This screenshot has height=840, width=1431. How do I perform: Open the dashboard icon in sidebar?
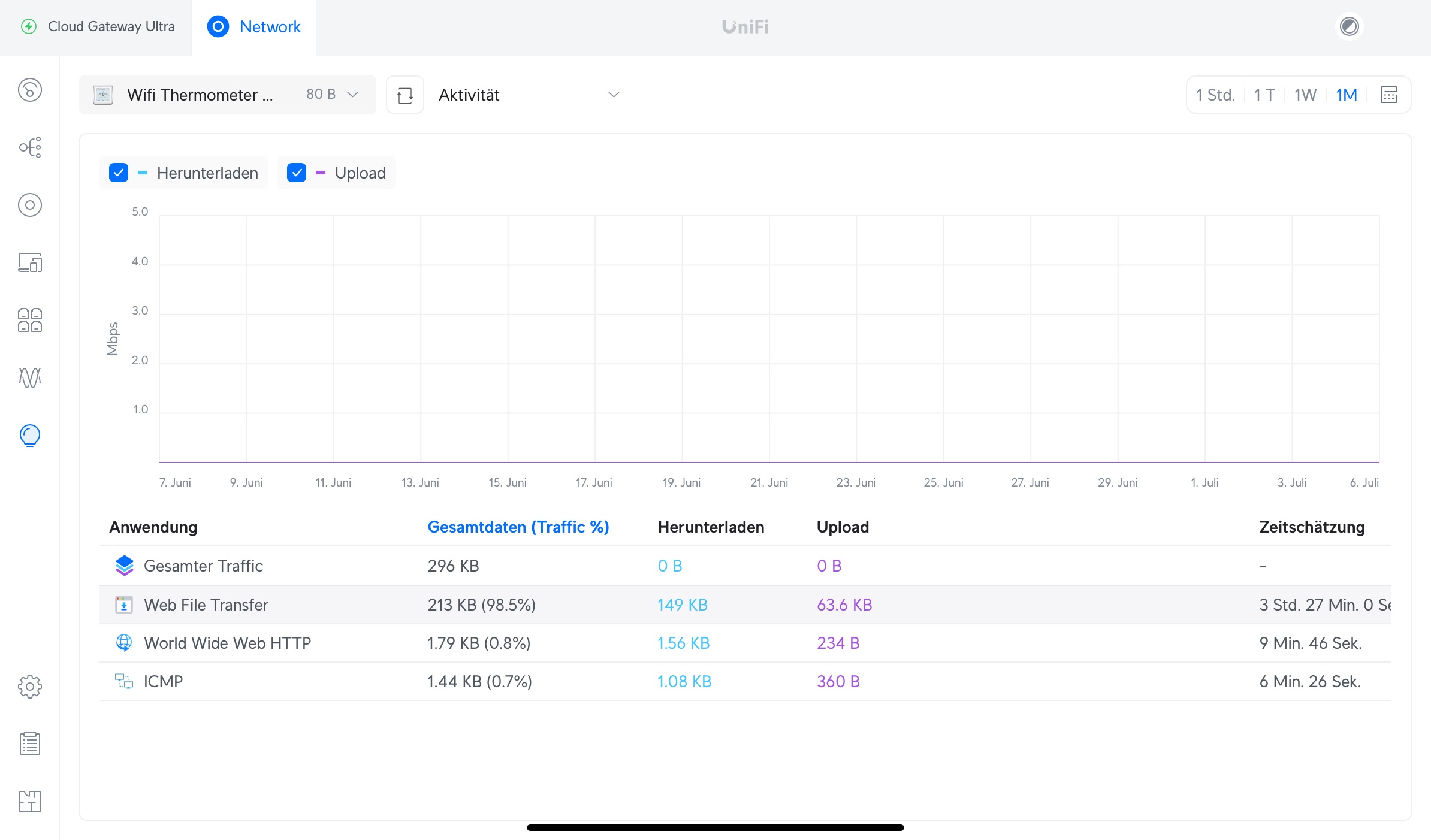click(x=30, y=90)
